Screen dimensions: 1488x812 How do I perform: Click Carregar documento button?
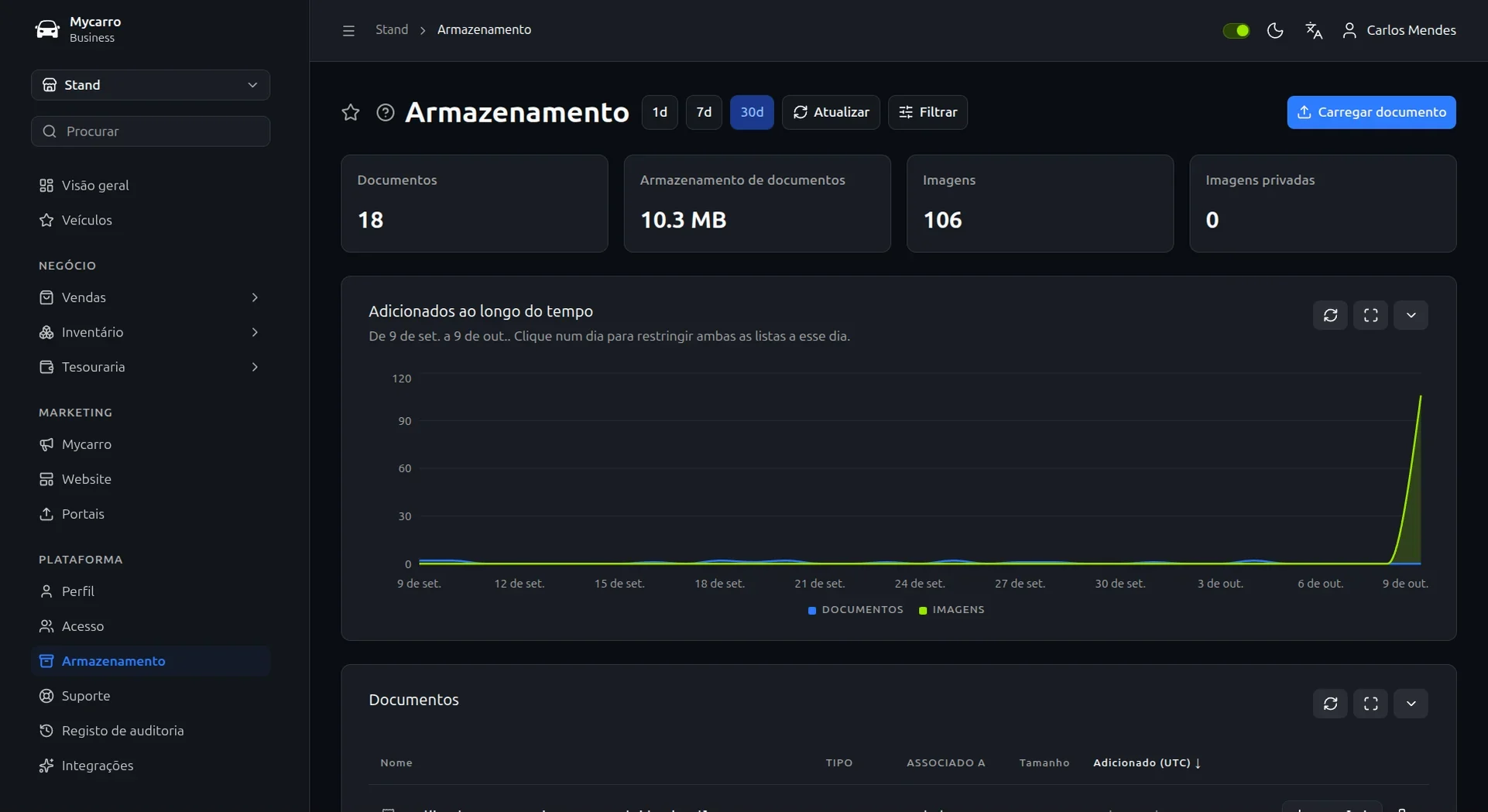1371,112
